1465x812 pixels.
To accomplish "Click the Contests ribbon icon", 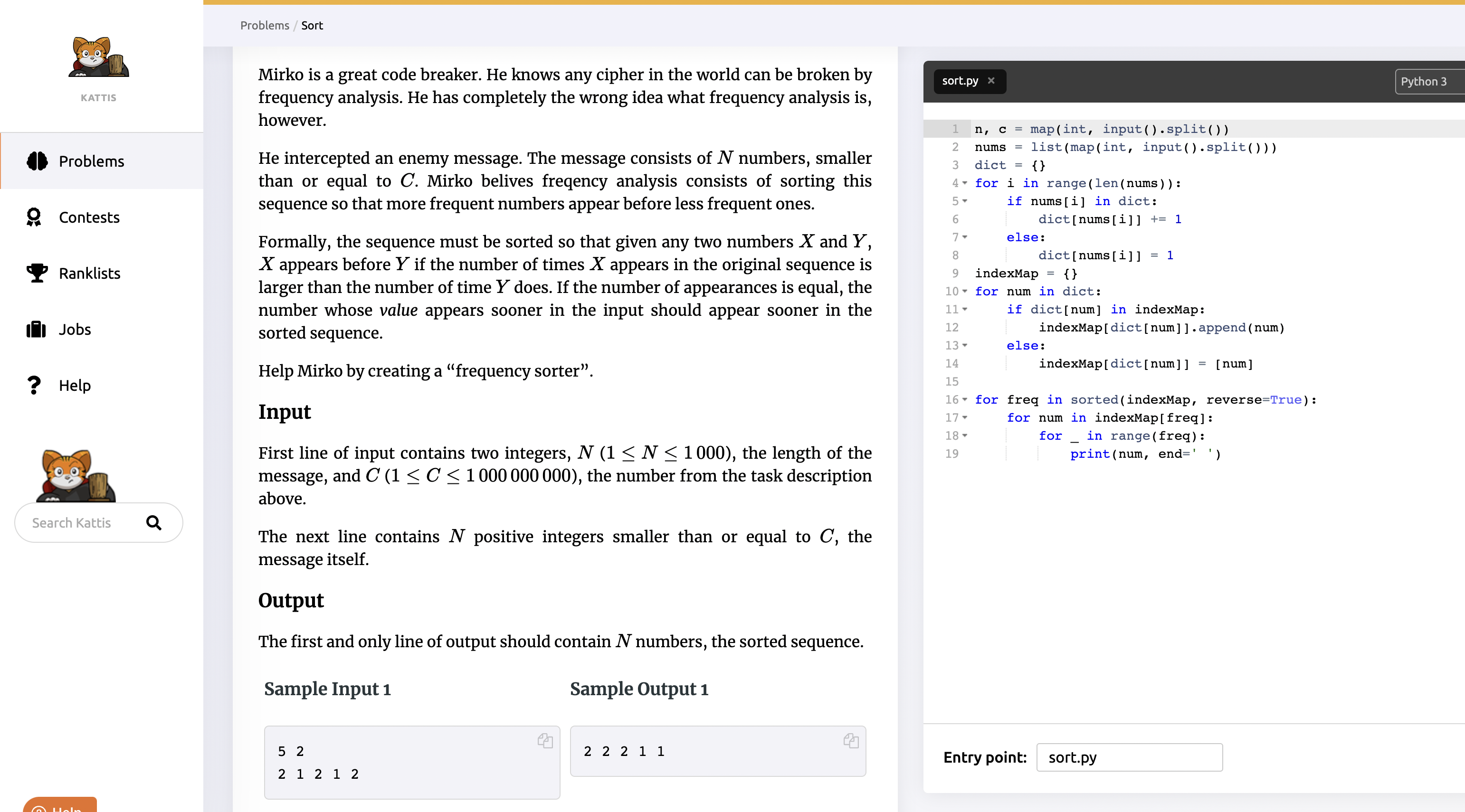I will pos(34,217).
